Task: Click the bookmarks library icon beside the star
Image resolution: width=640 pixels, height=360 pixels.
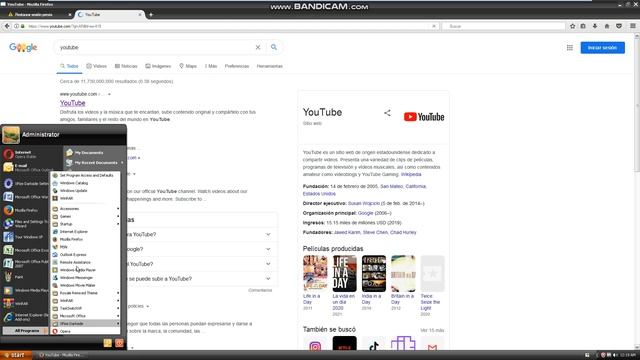Action: coord(583,26)
